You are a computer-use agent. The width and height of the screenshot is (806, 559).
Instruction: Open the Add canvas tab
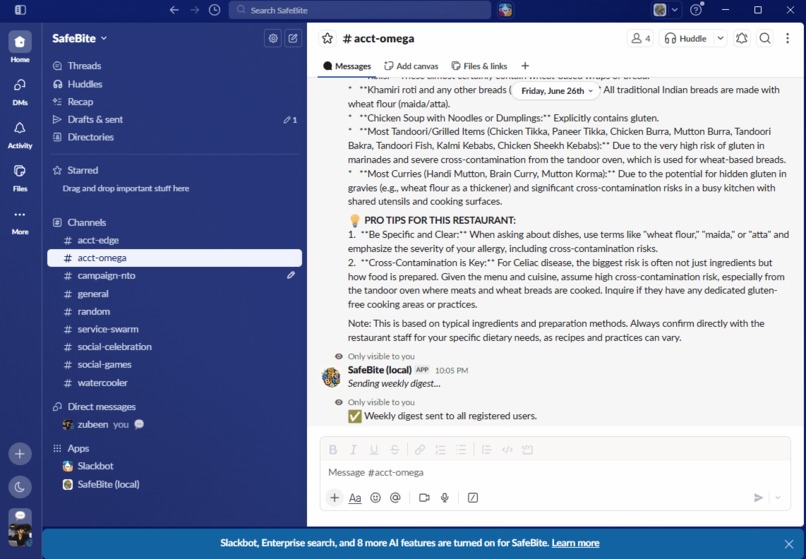pyautogui.click(x=411, y=66)
